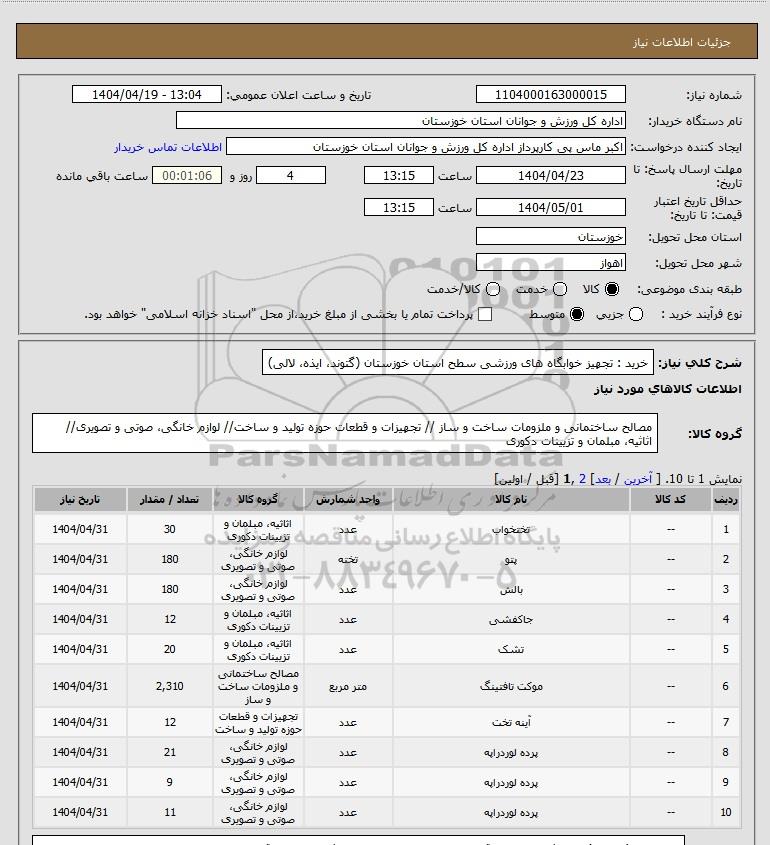
Task: Select the متوسط purchase type radio
Action: point(577,314)
